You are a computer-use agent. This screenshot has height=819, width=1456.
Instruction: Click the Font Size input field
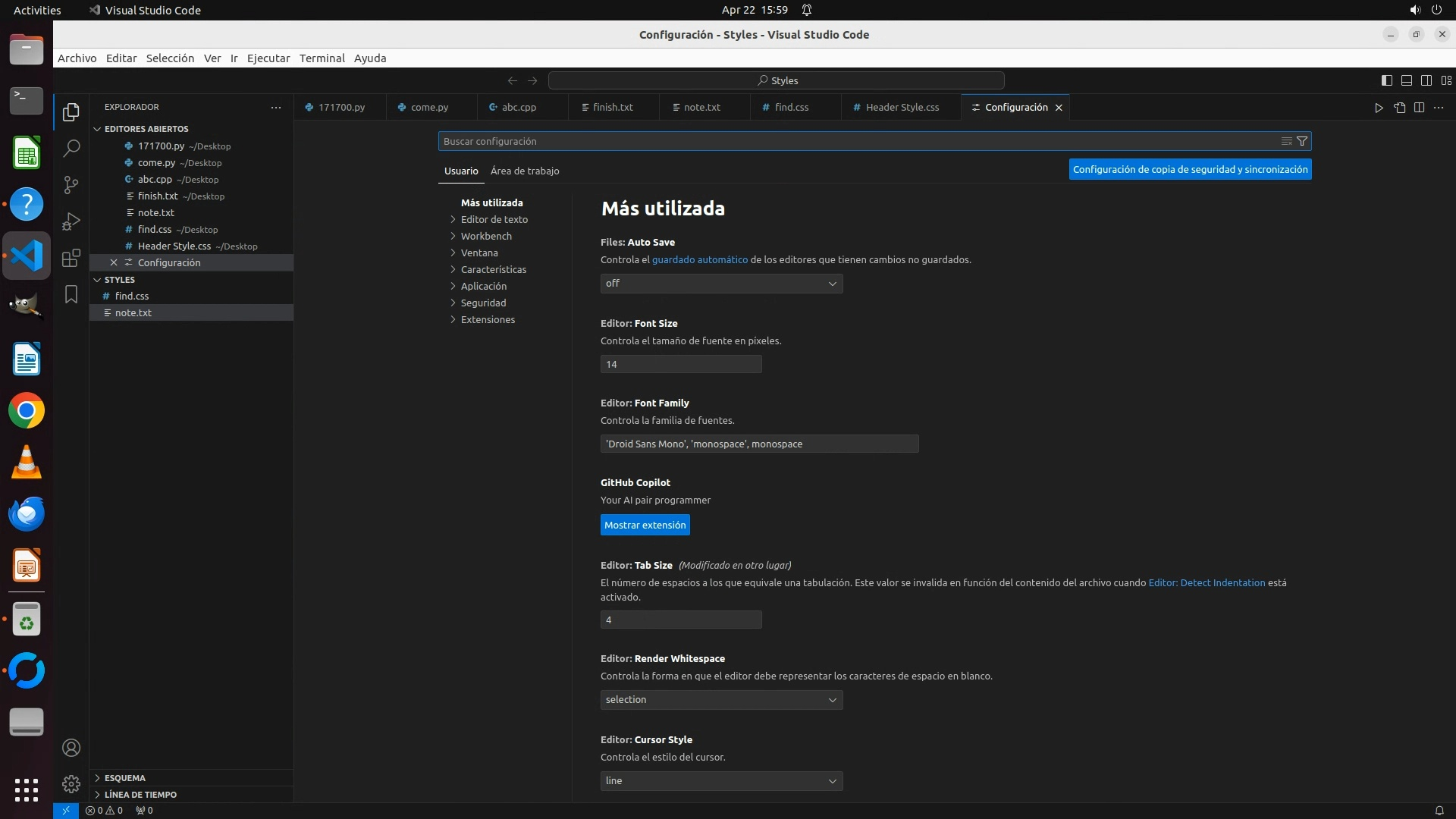click(x=680, y=365)
